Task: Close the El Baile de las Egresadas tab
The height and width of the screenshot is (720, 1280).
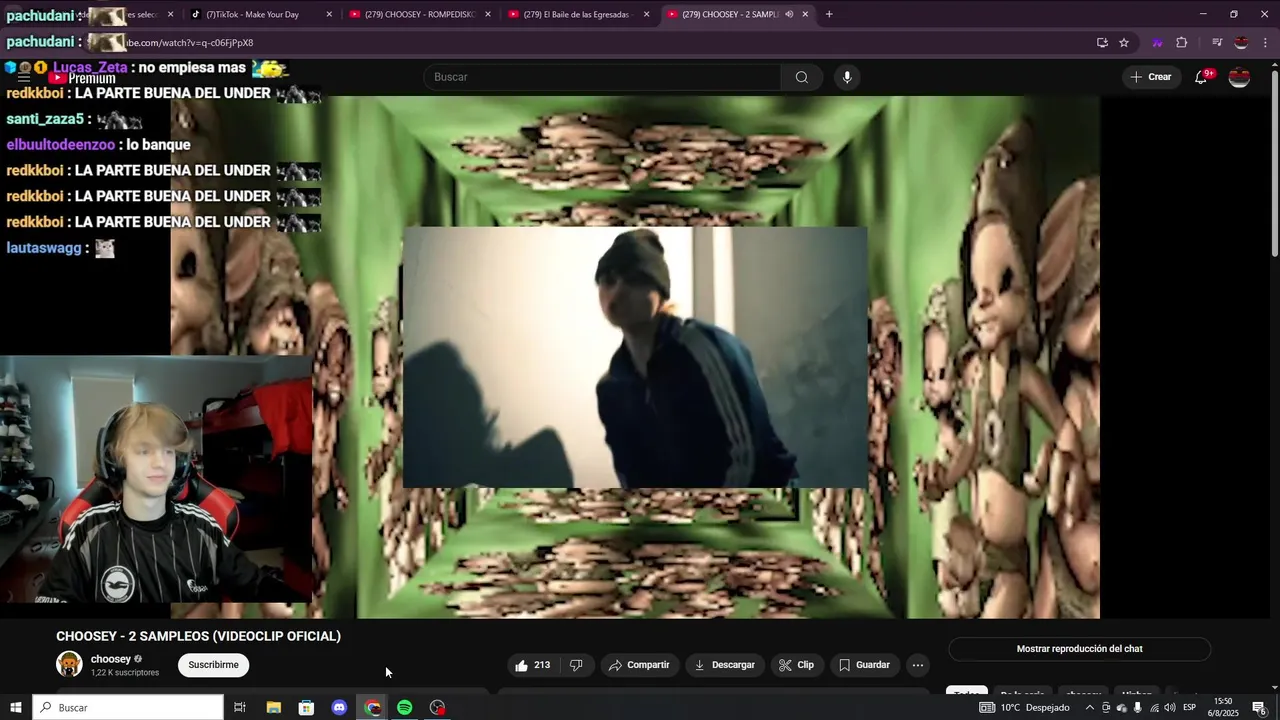Action: pyautogui.click(x=646, y=14)
